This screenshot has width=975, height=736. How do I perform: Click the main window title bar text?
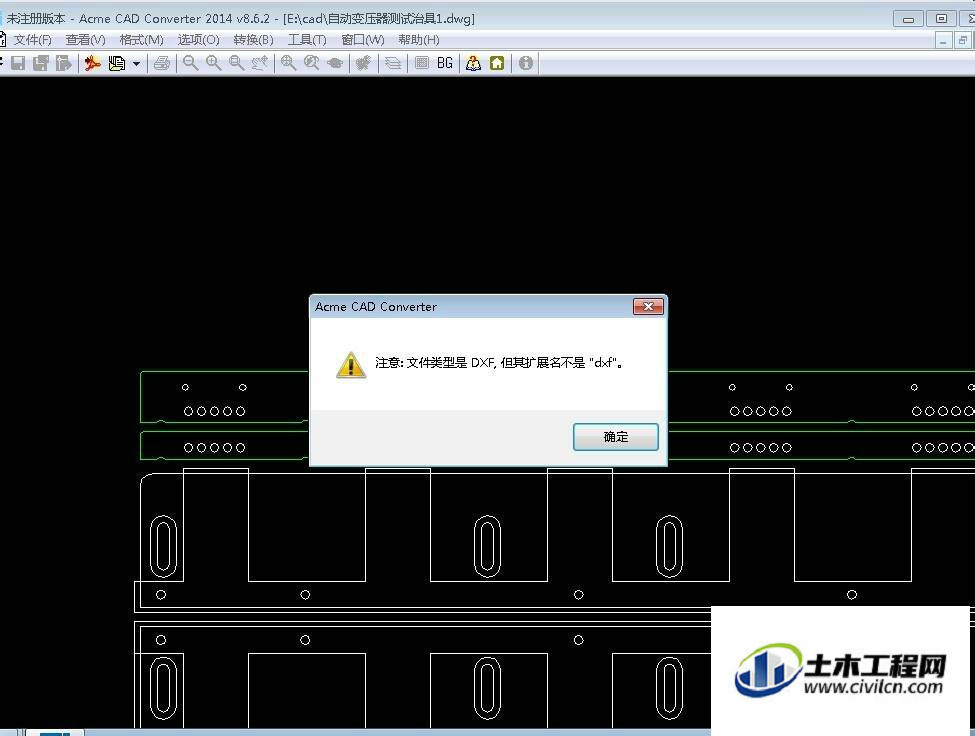(241, 19)
